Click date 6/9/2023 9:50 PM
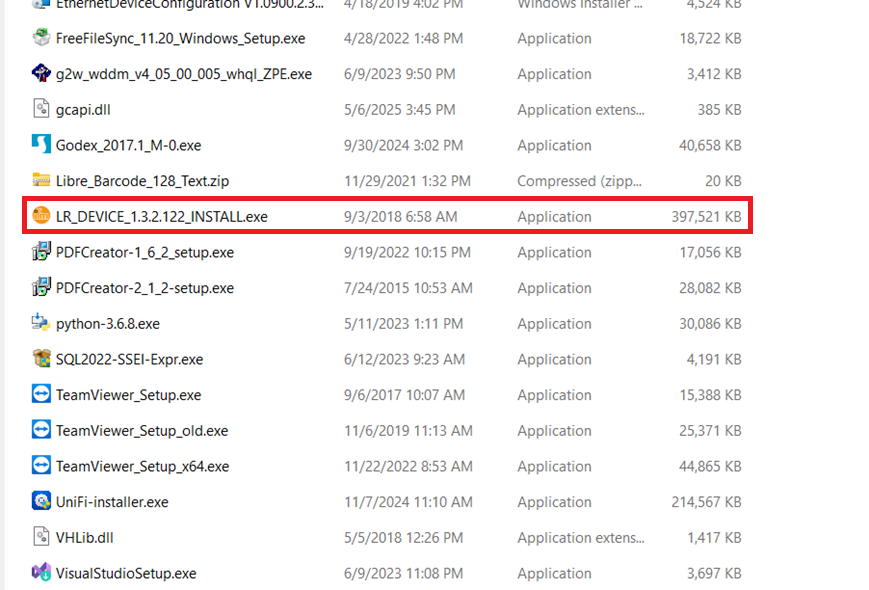 [x=400, y=74]
